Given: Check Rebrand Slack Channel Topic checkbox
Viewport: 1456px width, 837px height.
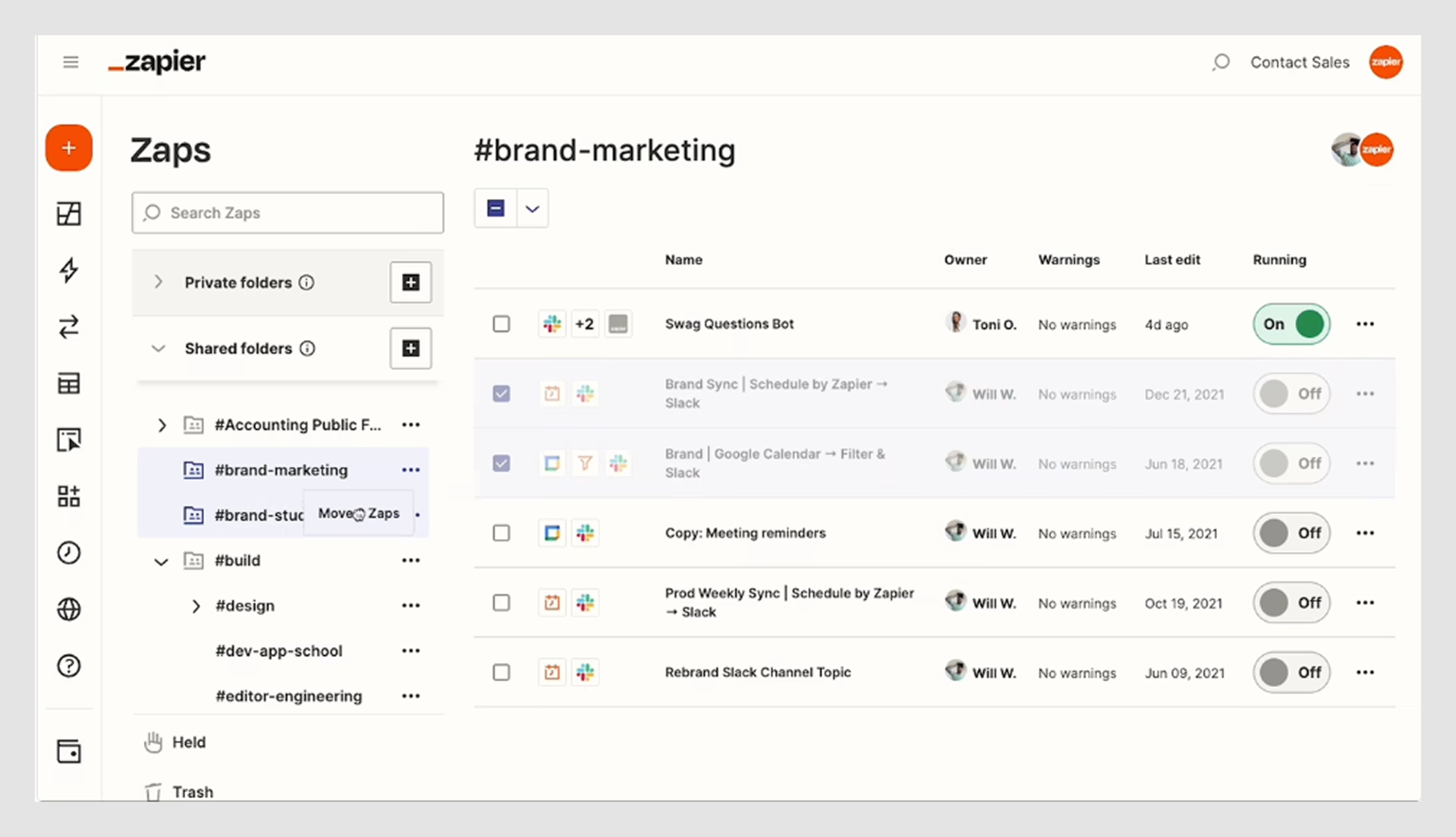Looking at the screenshot, I should click(501, 672).
